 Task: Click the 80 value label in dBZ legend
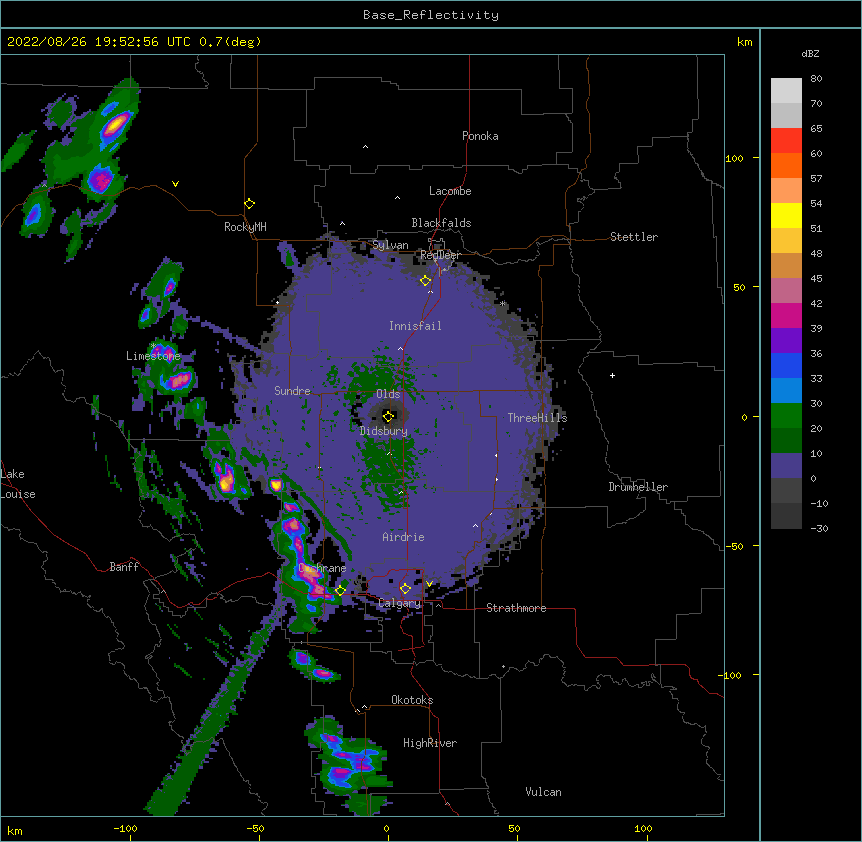coord(816,79)
